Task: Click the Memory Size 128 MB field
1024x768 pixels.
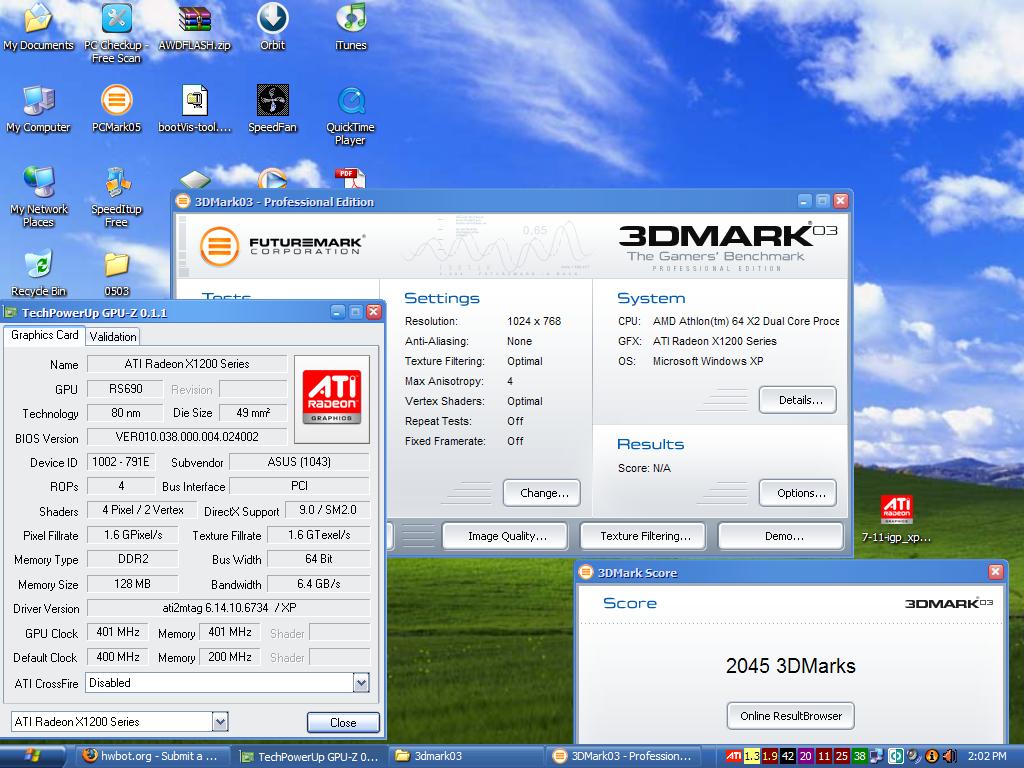Action: pyautogui.click(x=133, y=584)
